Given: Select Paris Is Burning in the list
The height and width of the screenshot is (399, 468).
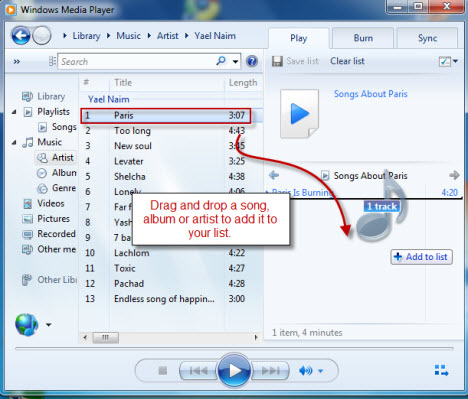Looking at the screenshot, I should 363,193.
